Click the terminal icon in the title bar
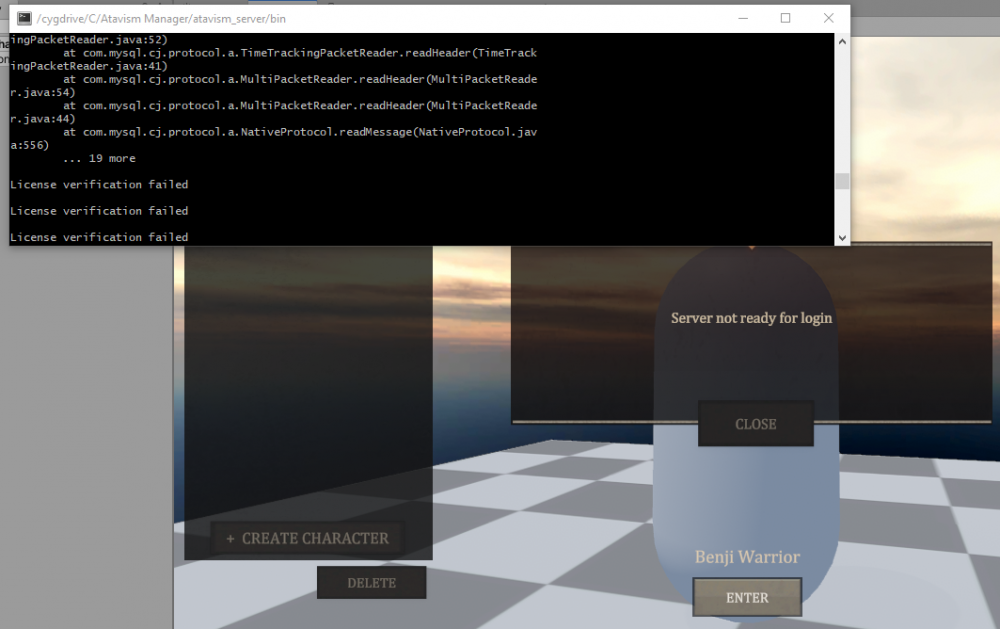Image resolution: width=1000 pixels, height=629 pixels. click(x=24, y=18)
